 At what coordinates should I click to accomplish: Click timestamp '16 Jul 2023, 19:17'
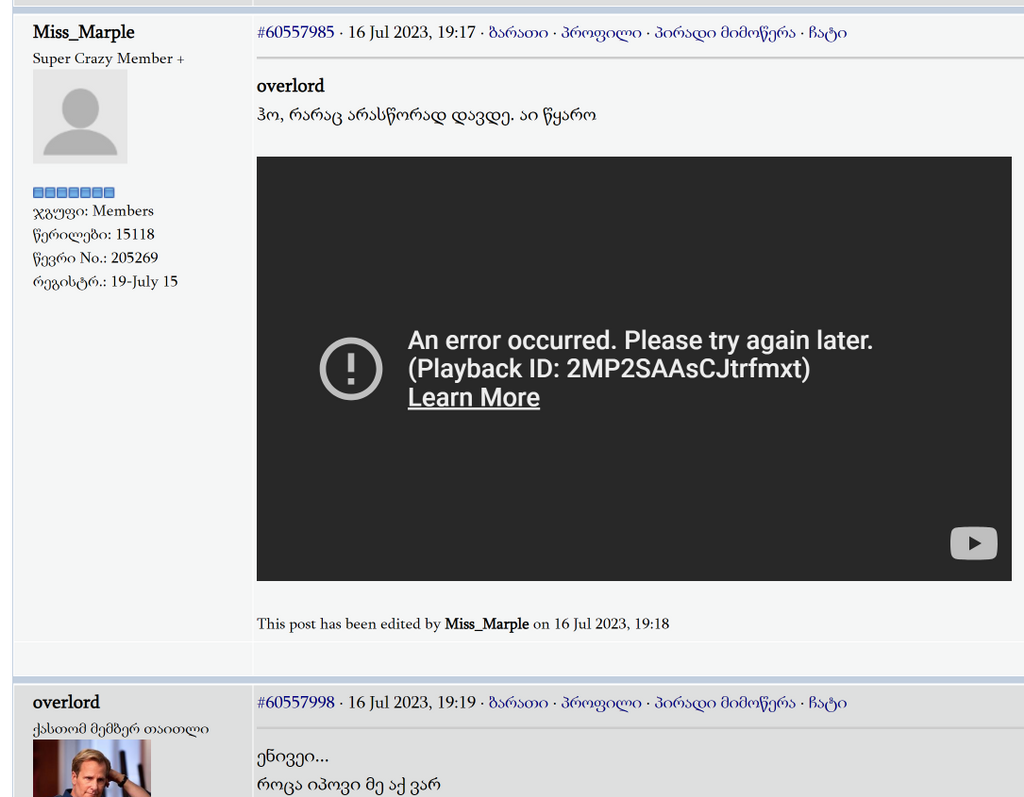(x=411, y=33)
